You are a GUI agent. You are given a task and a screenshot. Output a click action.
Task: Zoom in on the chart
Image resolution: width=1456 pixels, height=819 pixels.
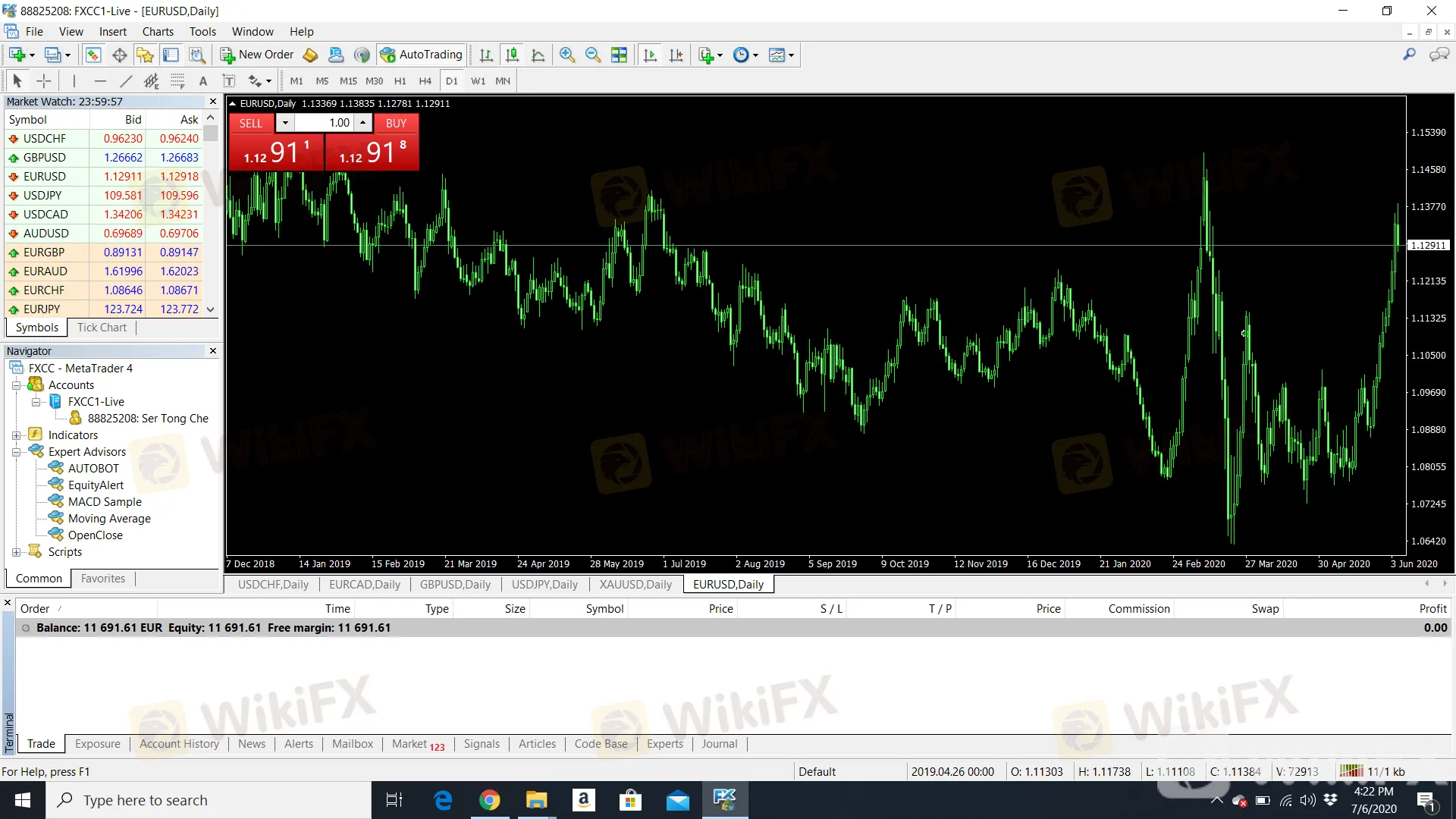click(566, 55)
